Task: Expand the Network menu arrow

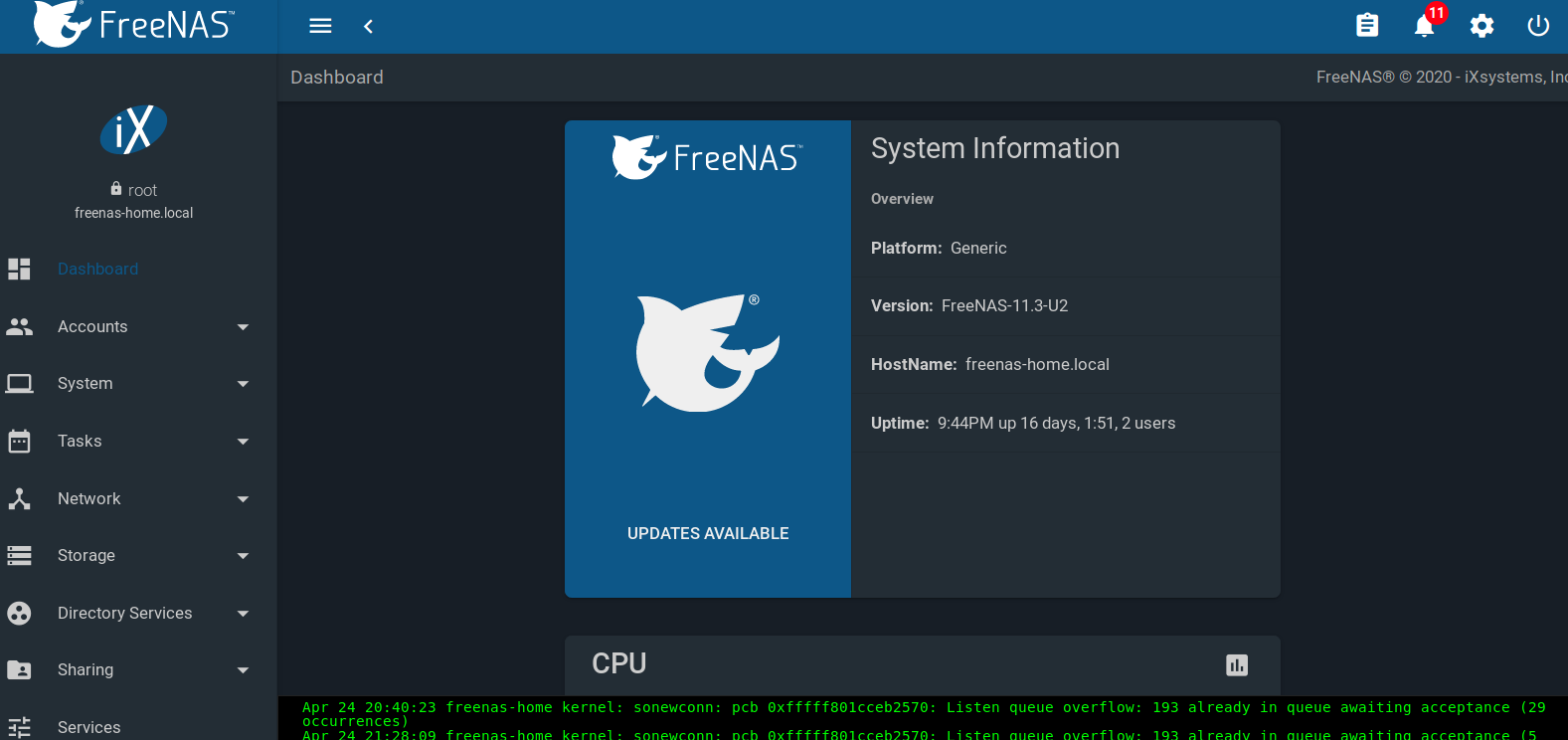Action: [x=243, y=499]
